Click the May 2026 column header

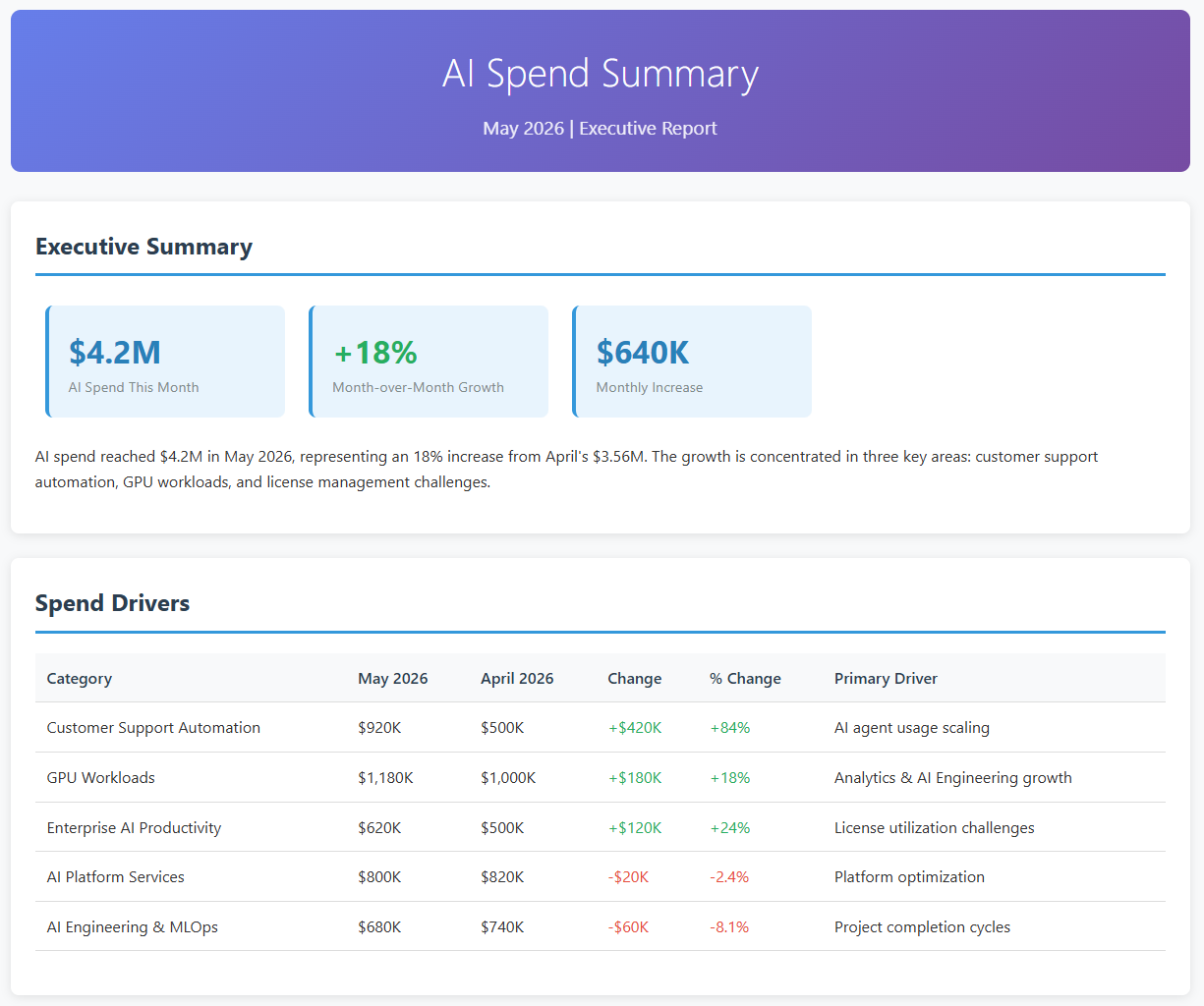click(393, 678)
